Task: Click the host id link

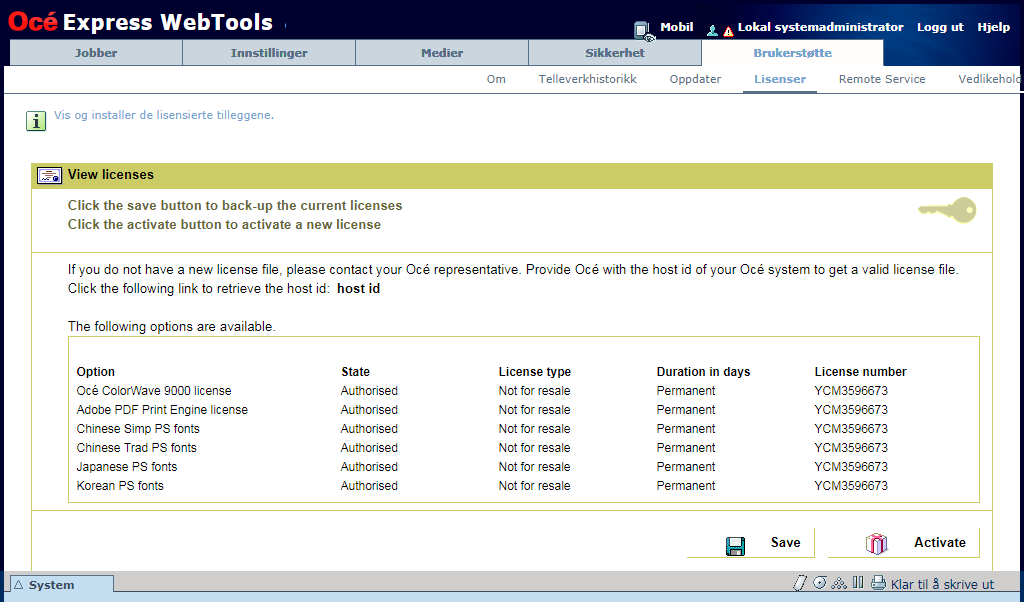Action: 359,289
